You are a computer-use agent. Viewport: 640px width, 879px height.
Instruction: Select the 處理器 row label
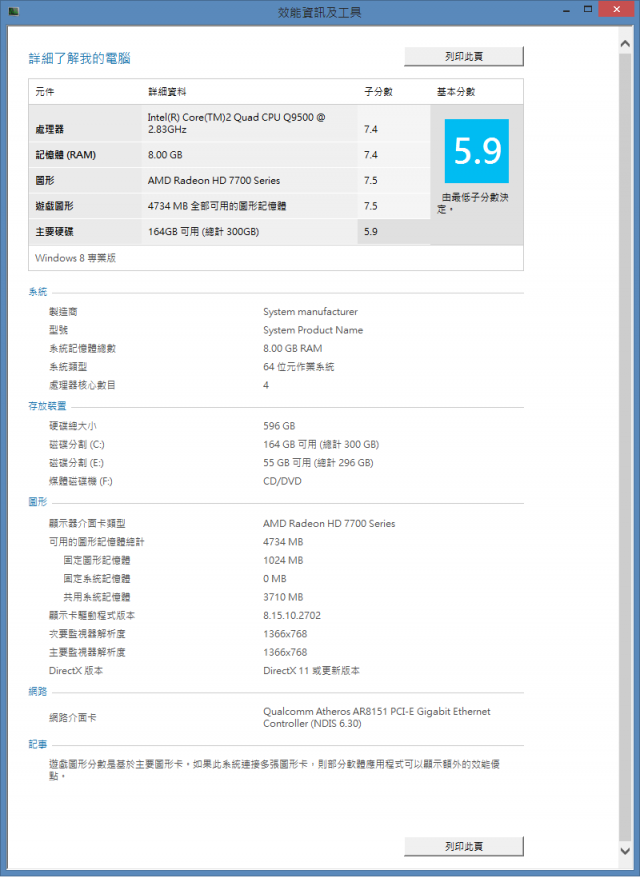click(49, 129)
